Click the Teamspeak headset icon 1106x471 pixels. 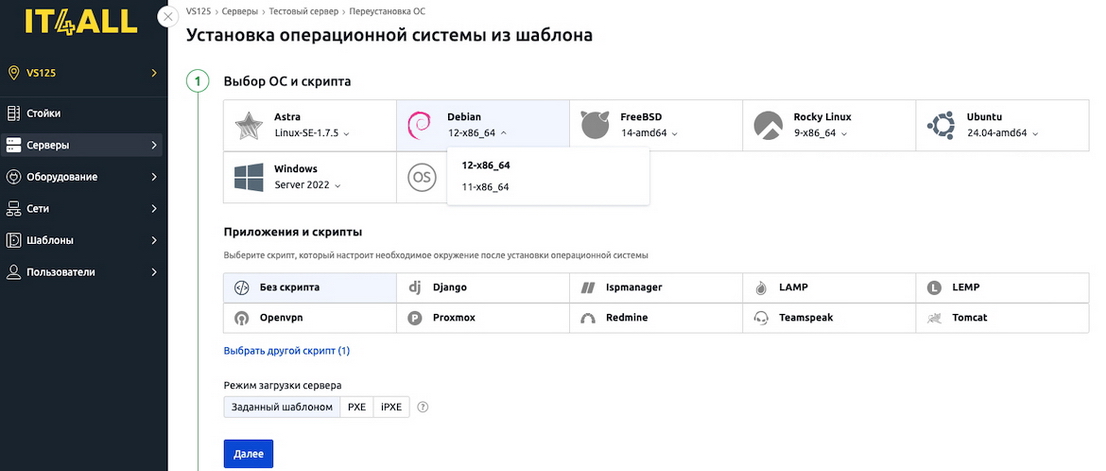pyautogui.click(x=760, y=318)
